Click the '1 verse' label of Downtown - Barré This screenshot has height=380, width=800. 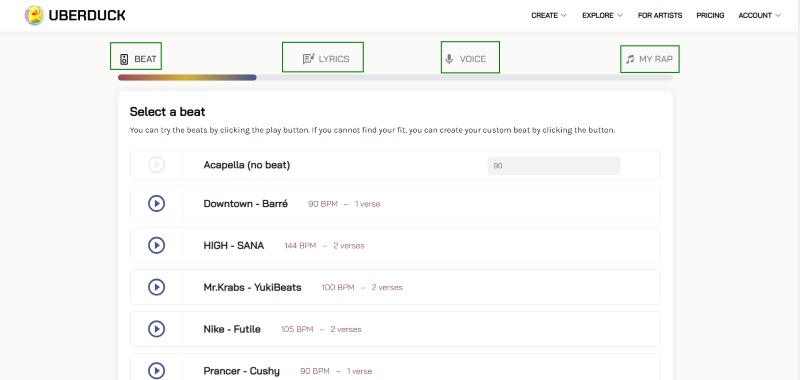[x=367, y=204]
